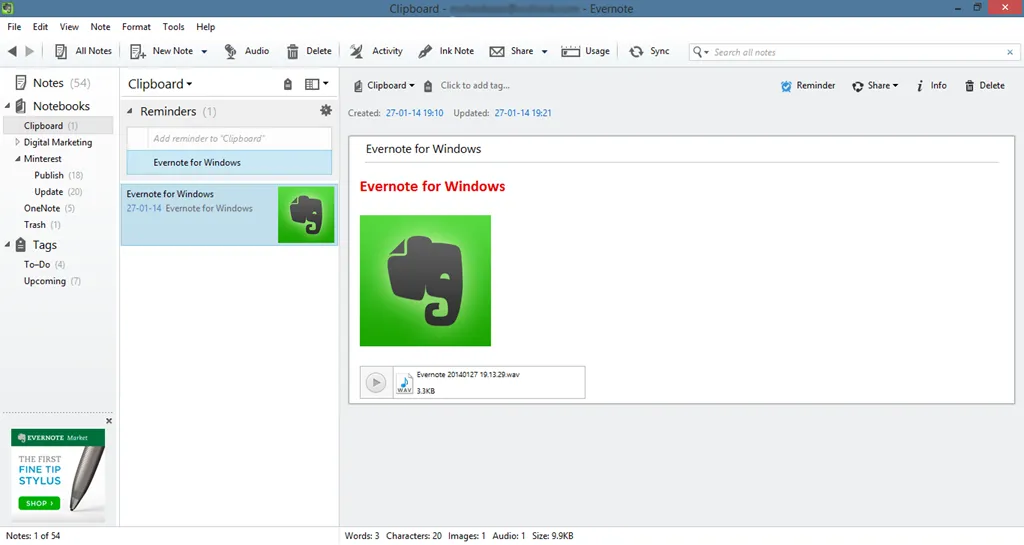The width and height of the screenshot is (1024, 545).
Task: Click Delete in the main toolbar
Action: click(309, 51)
